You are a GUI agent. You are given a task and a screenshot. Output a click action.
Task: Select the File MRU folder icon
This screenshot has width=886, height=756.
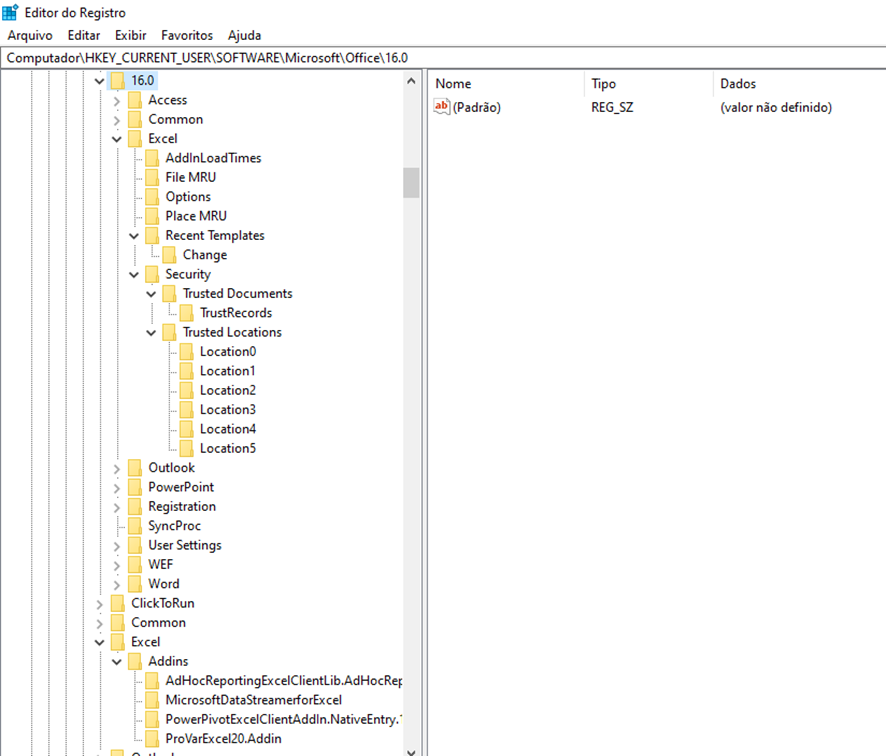[151, 177]
